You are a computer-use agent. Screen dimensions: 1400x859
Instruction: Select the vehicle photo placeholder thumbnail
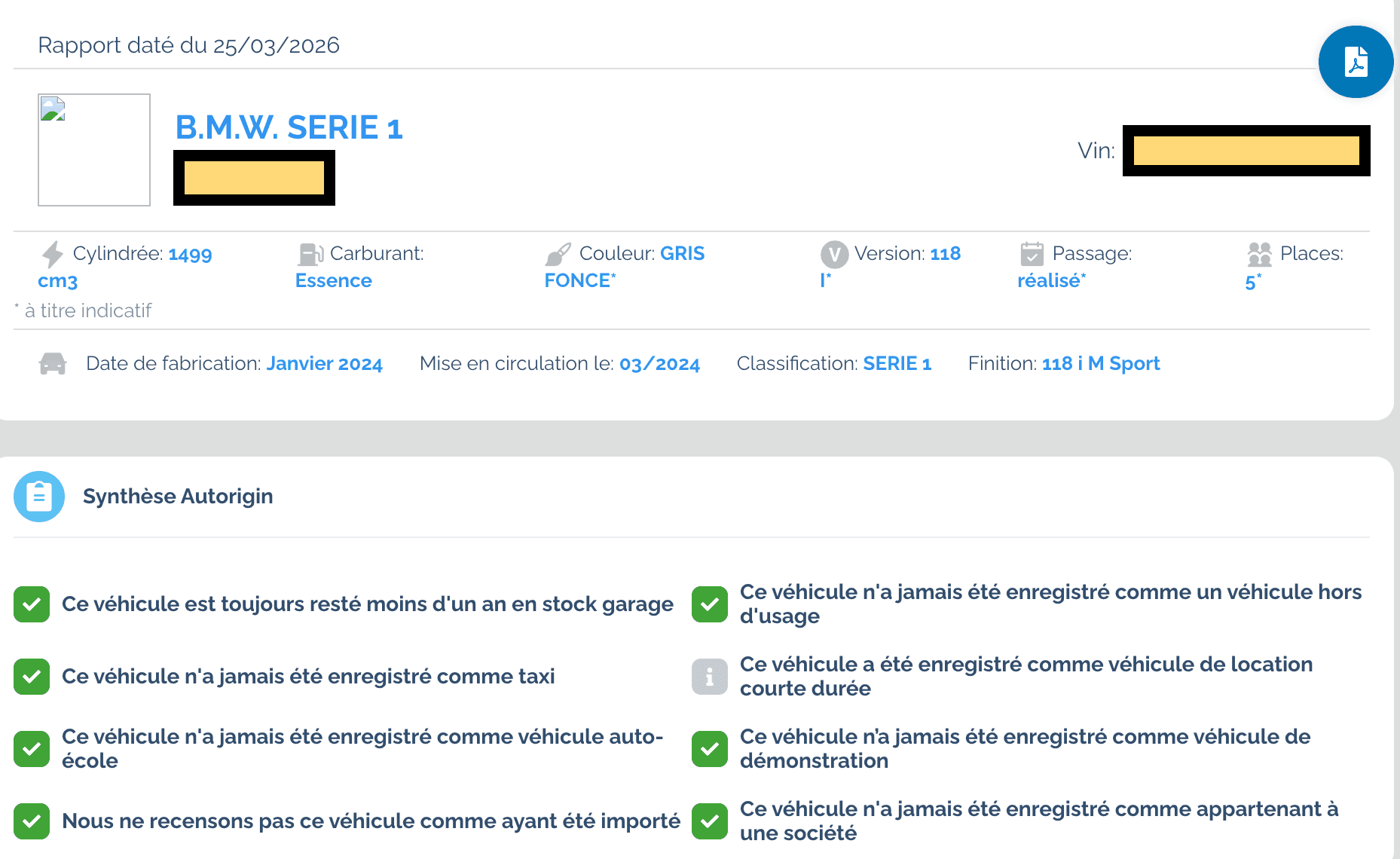(x=93, y=149)
